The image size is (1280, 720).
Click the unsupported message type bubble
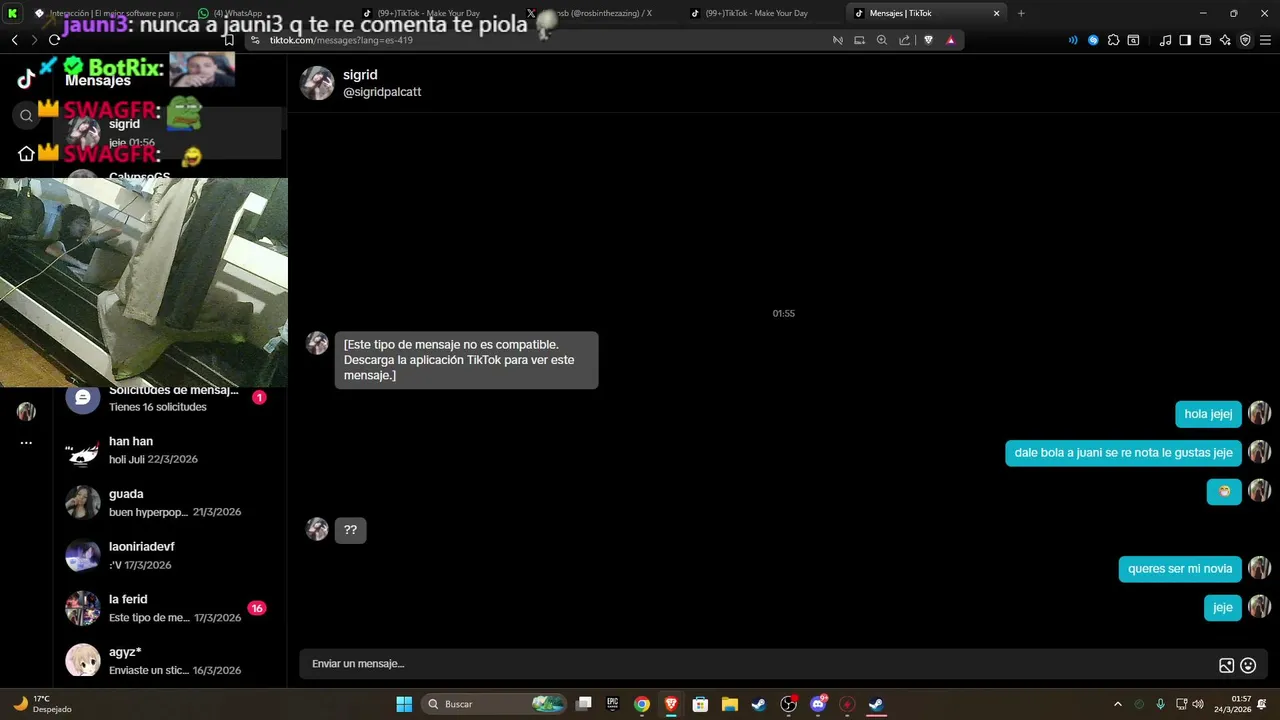click(x=466, y=360)
